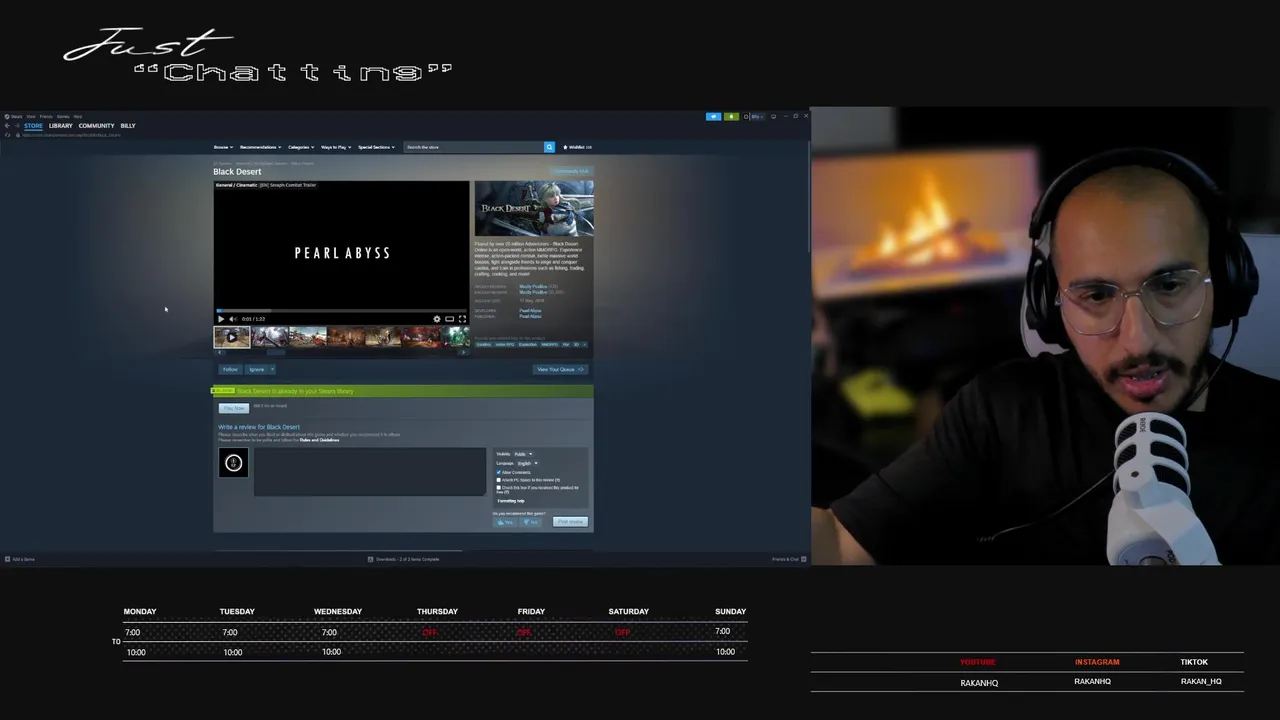Mute the trailer volume speaker icon
This screenshot has height=720, width=1280.
click(x=233, y=319)
